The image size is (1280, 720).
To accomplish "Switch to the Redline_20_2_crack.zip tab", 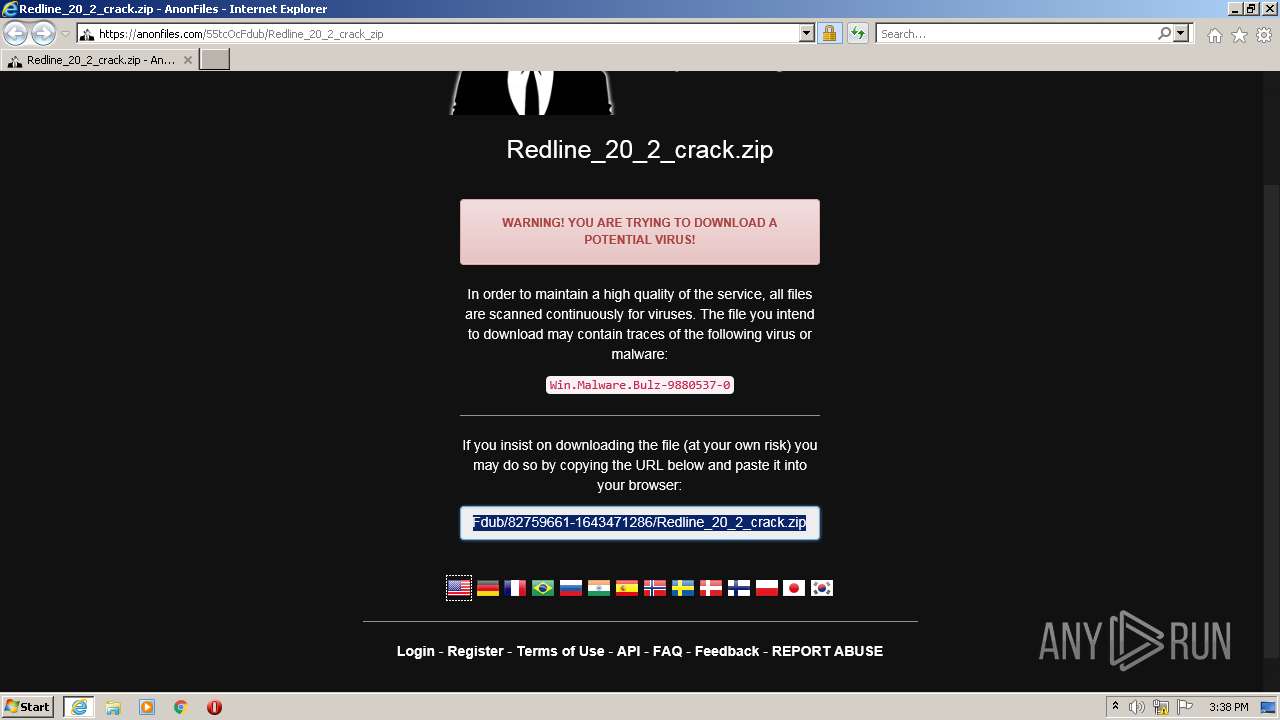I will click(x=100, y=60).
